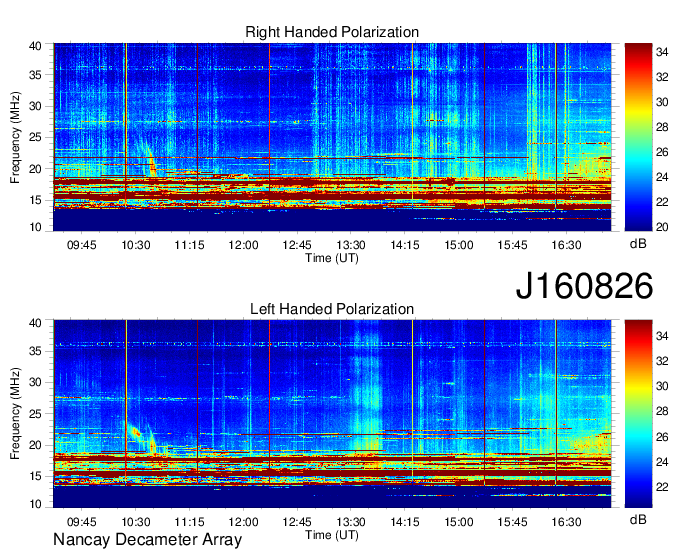This screenshot has width=680, height=552.
Task: Click "22" label on lower dB color bar
Action: [x=662, y=487]
